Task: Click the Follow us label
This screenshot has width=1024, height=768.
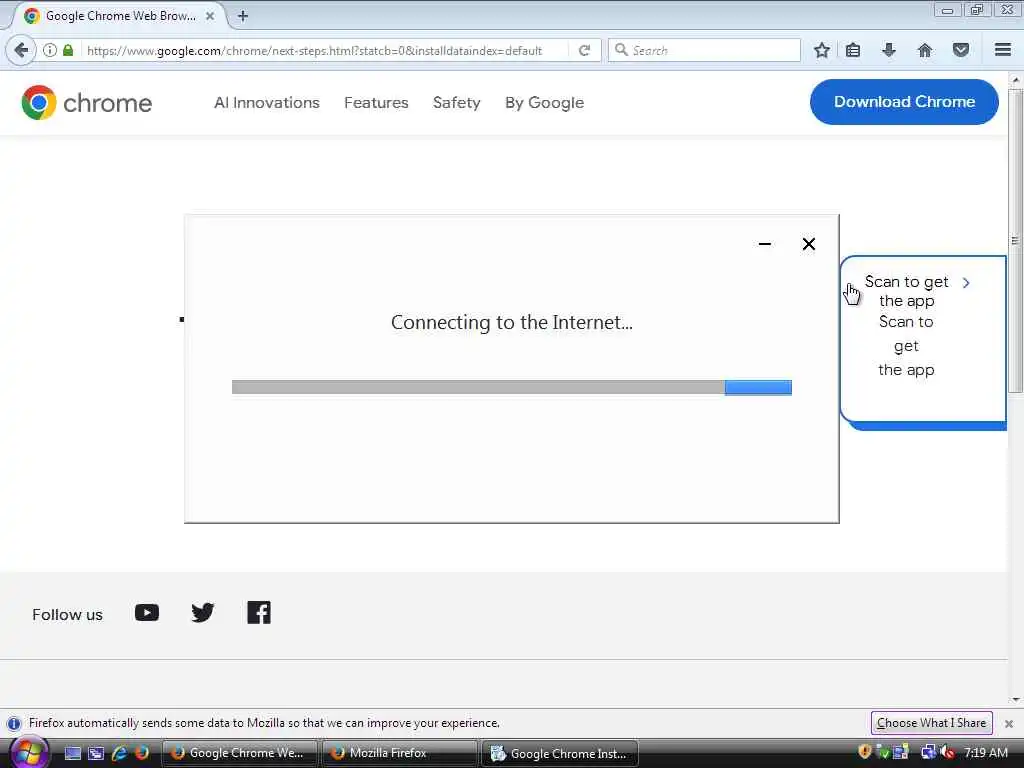Action: [67, 615]
